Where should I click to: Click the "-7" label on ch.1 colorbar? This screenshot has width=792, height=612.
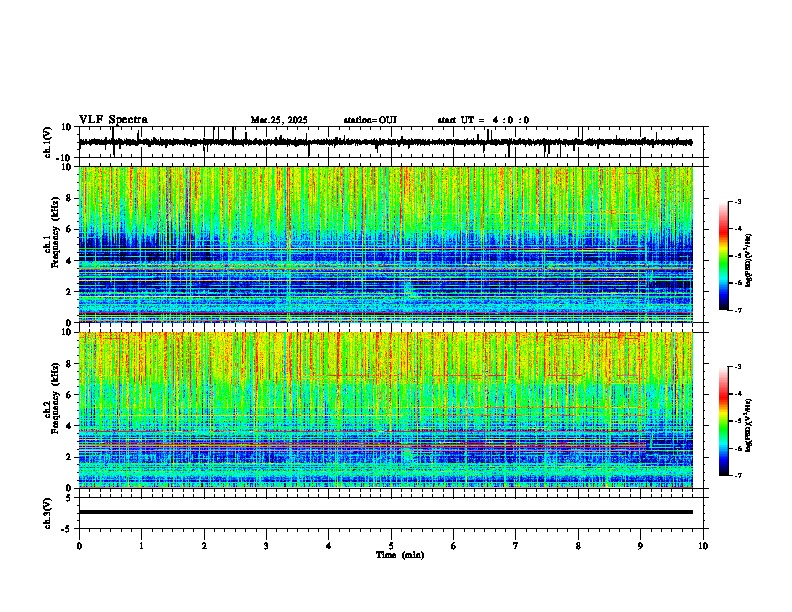coord(737,310)
